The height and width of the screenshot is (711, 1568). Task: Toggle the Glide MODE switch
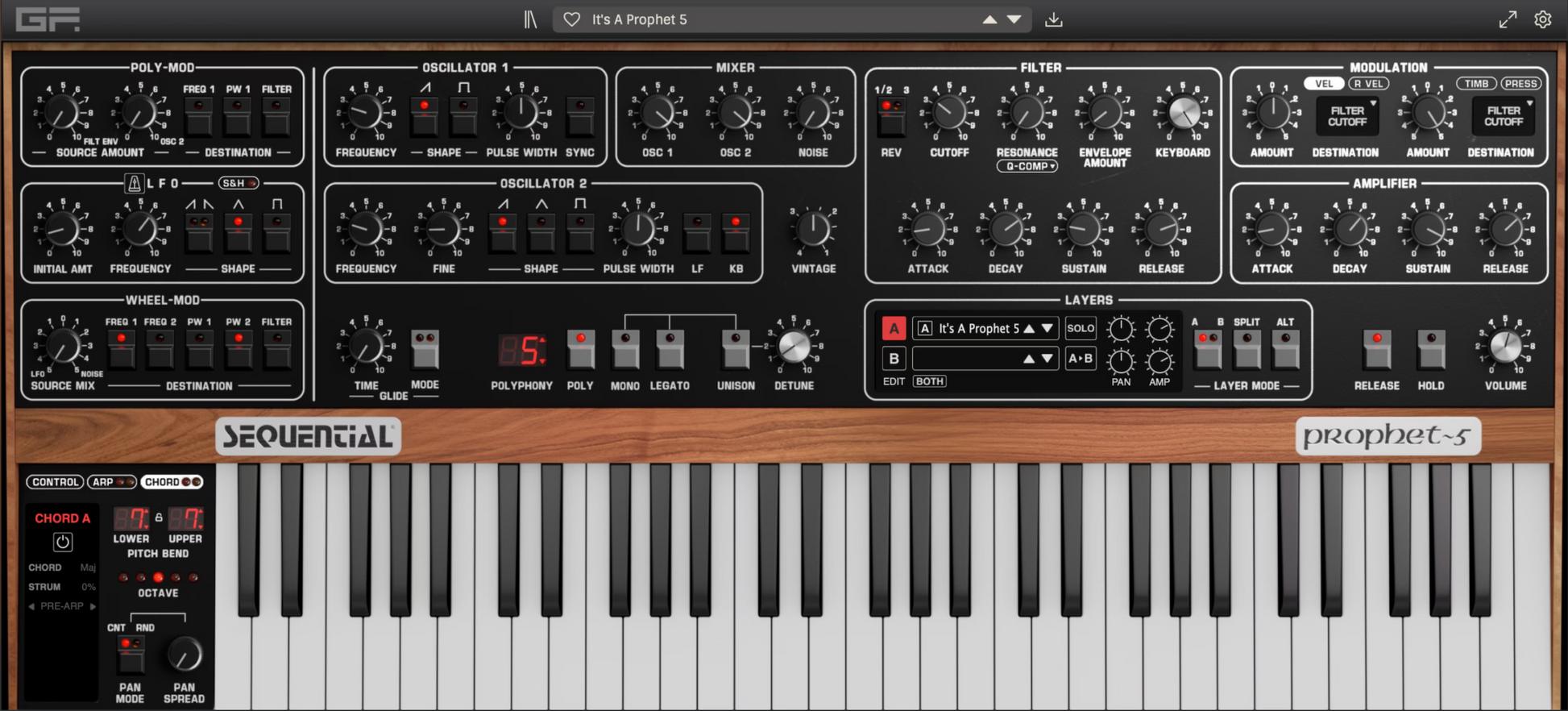point(425,348)
